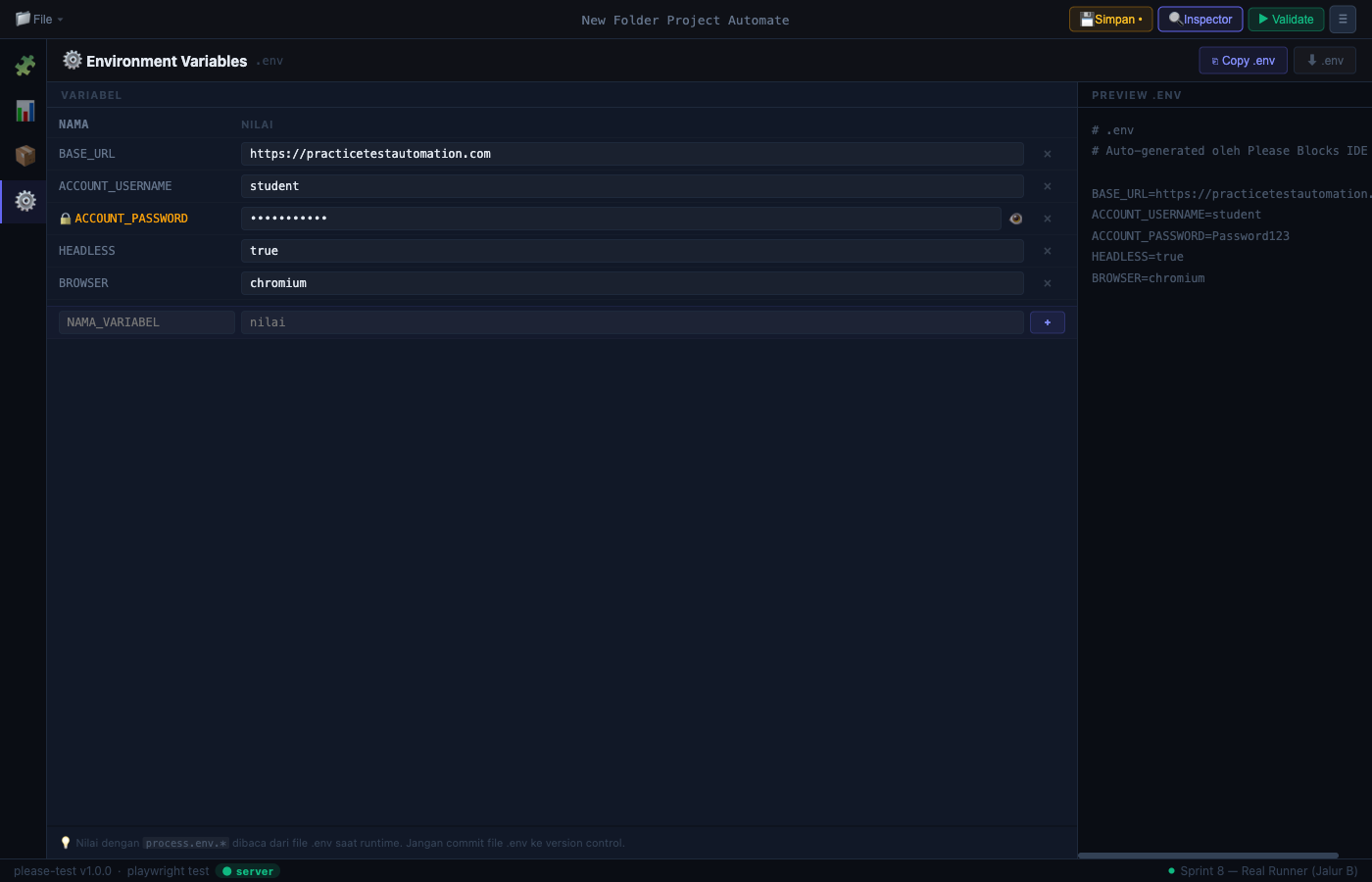
Task: Delete the ACCOUNT_USERNAME variable row
Action: (x=1048, y=186)
